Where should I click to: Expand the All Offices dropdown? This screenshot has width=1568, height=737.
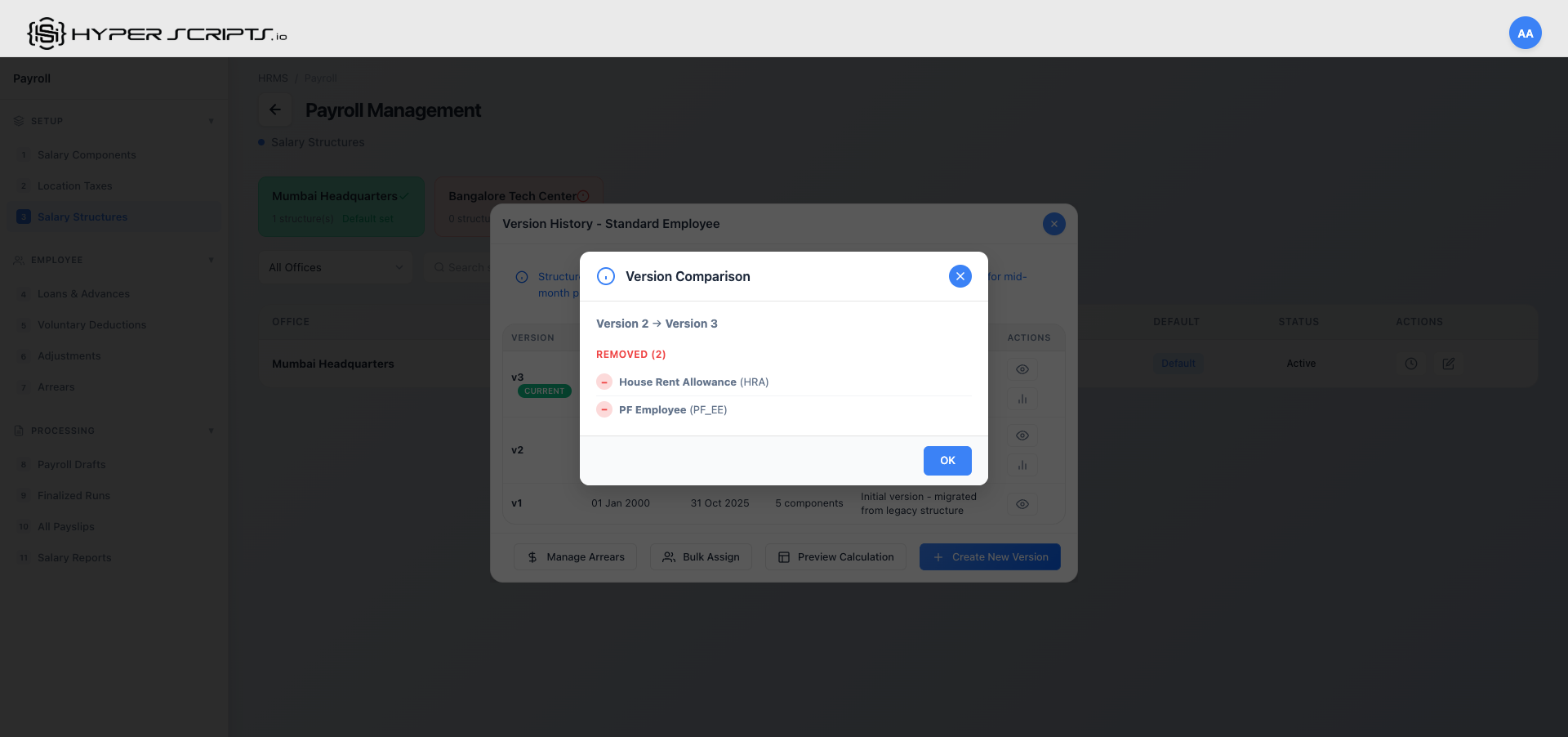[336, 267]
